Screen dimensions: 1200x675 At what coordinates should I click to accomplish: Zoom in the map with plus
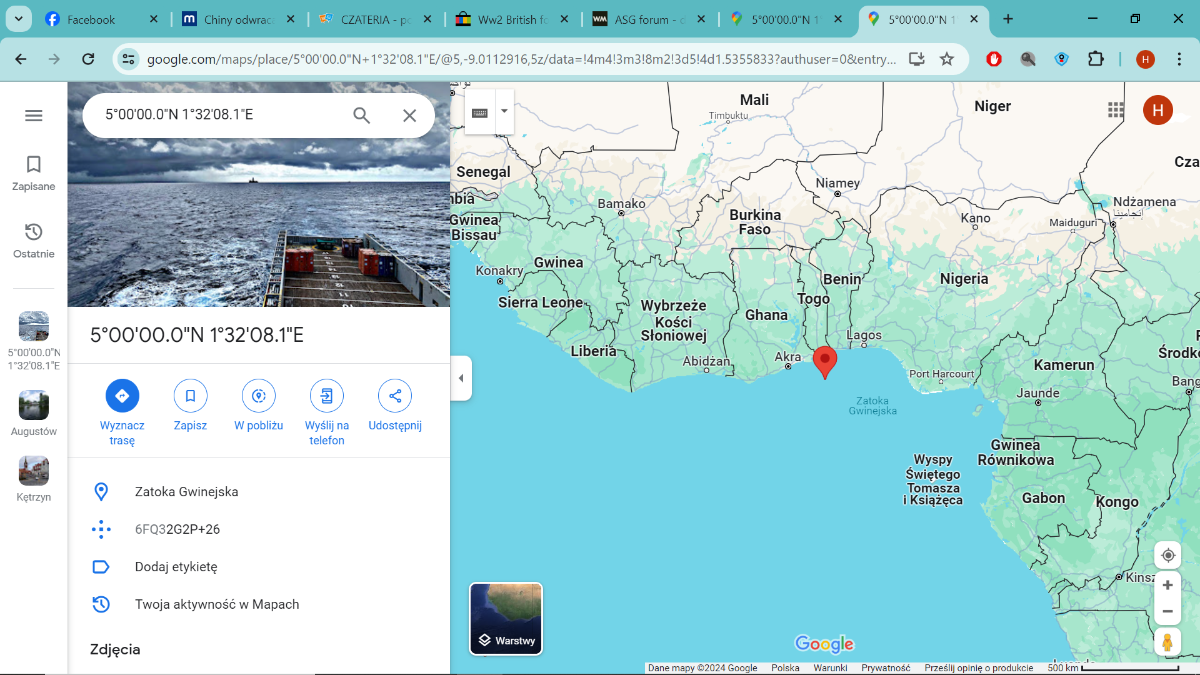click(x=1167, y=585)
